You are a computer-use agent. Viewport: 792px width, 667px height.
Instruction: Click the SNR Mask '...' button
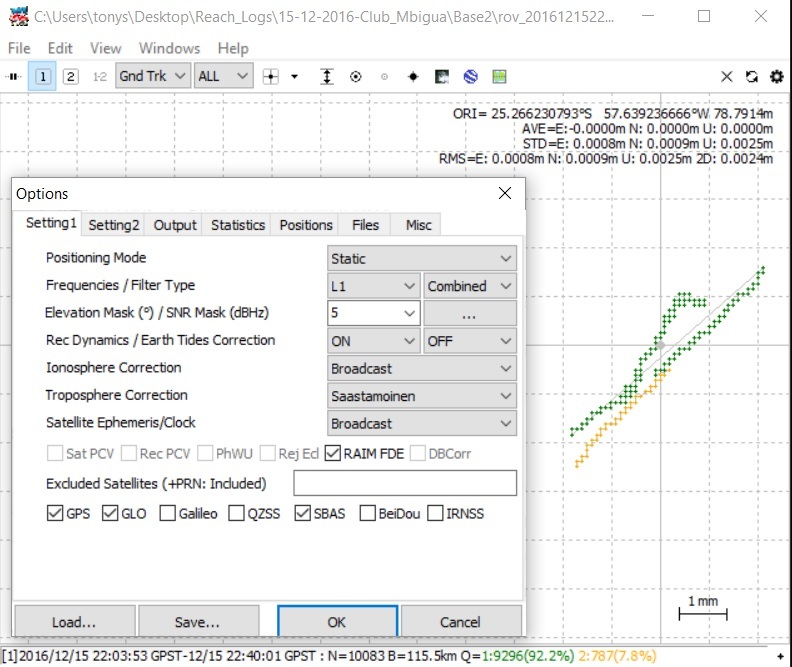(x=470, y=314)
